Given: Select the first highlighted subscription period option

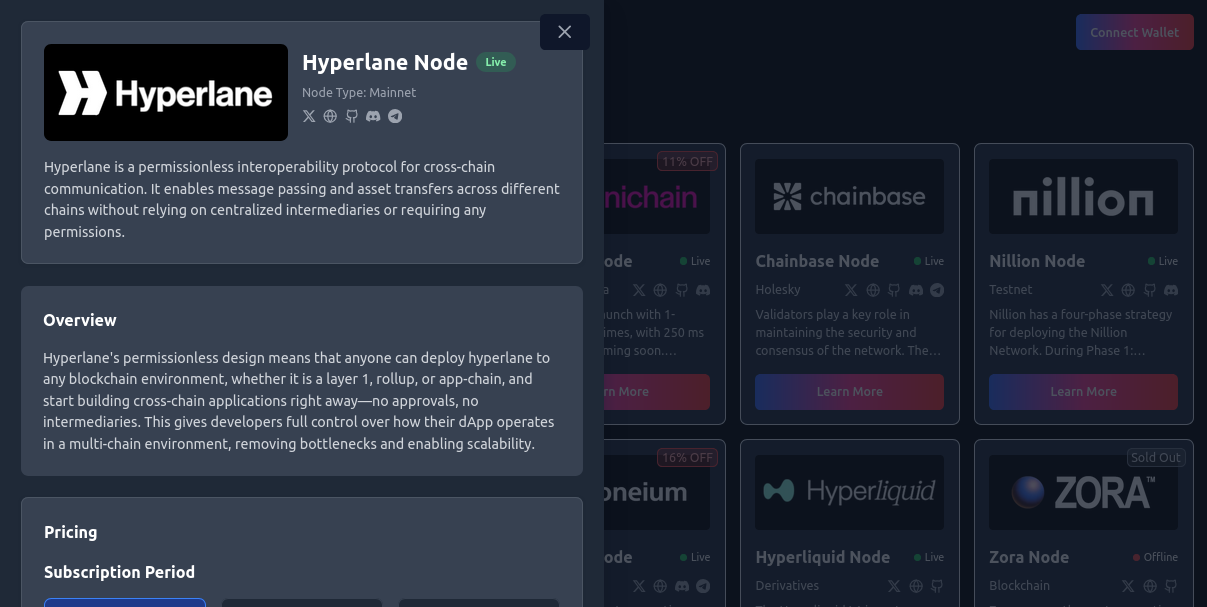Looking at the screenshot, I should click(125, 602).
